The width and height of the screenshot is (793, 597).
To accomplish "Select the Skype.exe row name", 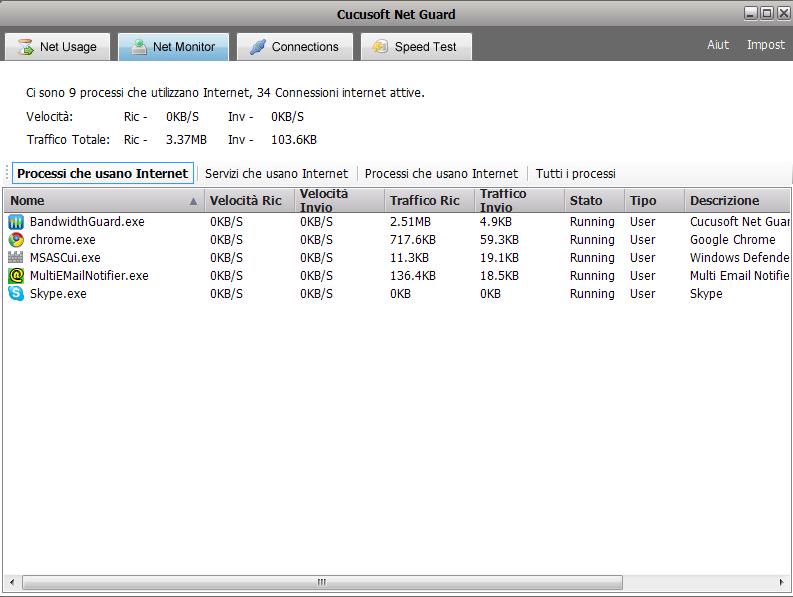I will click(58, 294).
